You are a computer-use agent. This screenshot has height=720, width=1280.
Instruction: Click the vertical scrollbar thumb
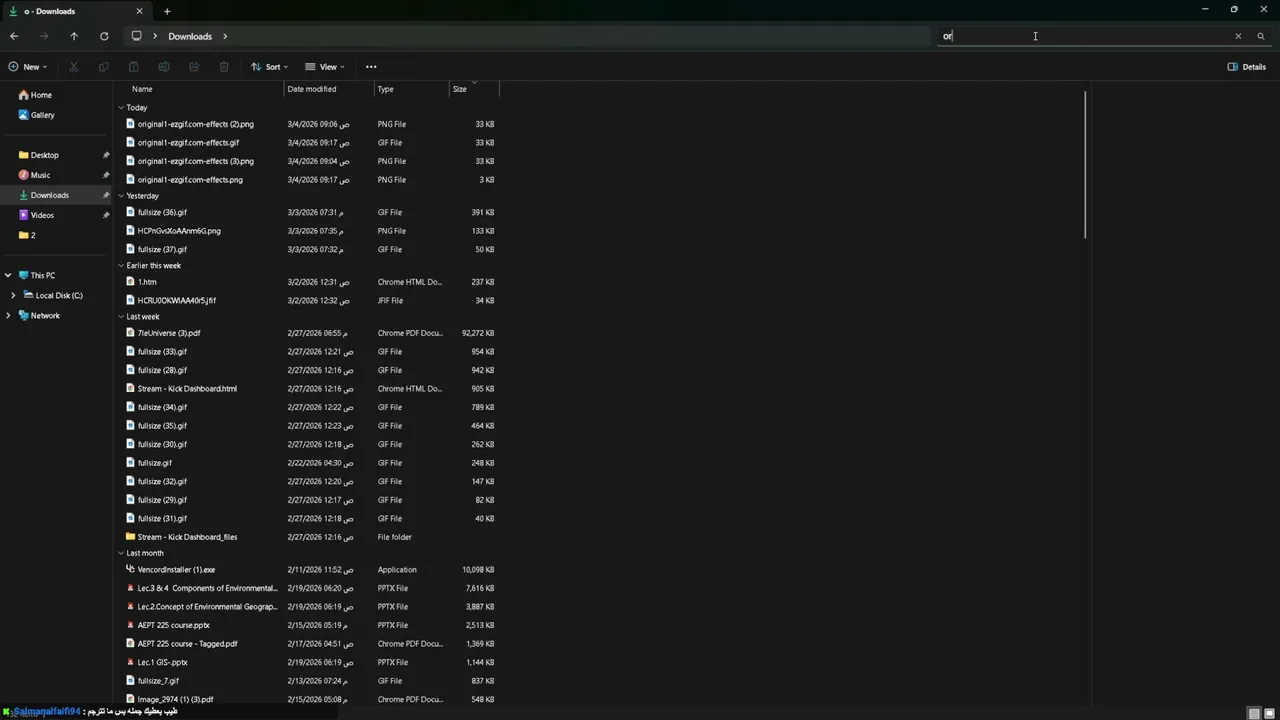click(1085, 165)
